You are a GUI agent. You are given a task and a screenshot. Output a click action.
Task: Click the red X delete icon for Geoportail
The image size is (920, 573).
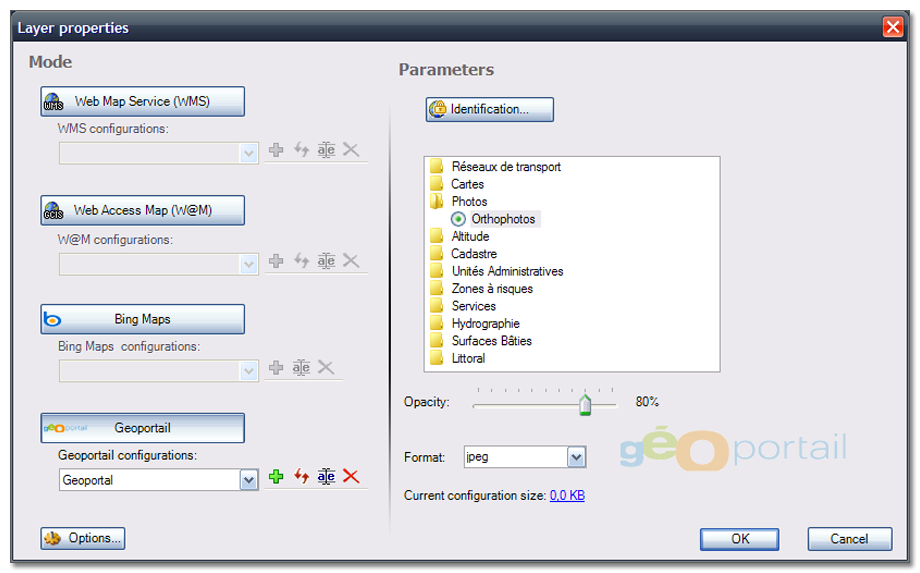(x=351, y=477)
